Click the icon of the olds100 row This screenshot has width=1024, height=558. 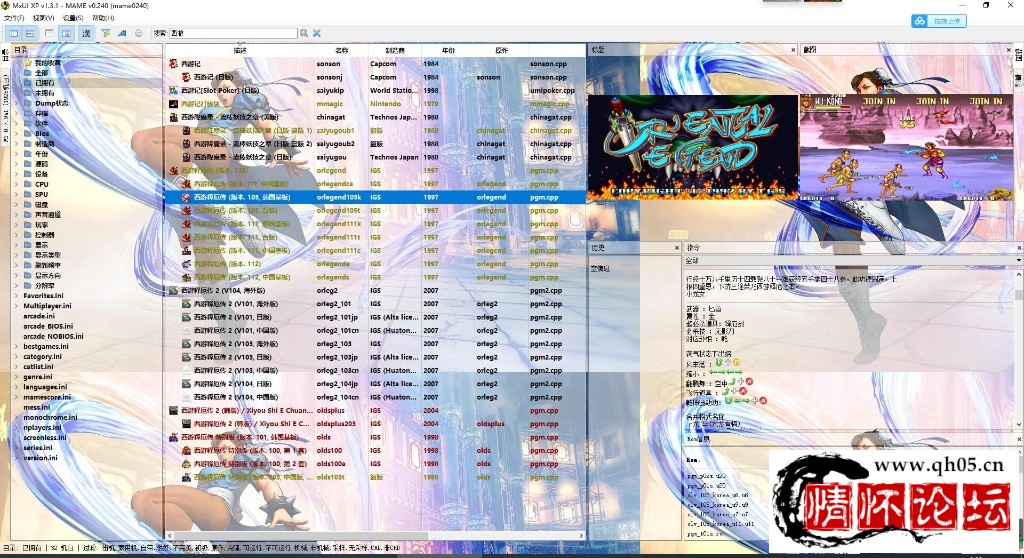187,451
